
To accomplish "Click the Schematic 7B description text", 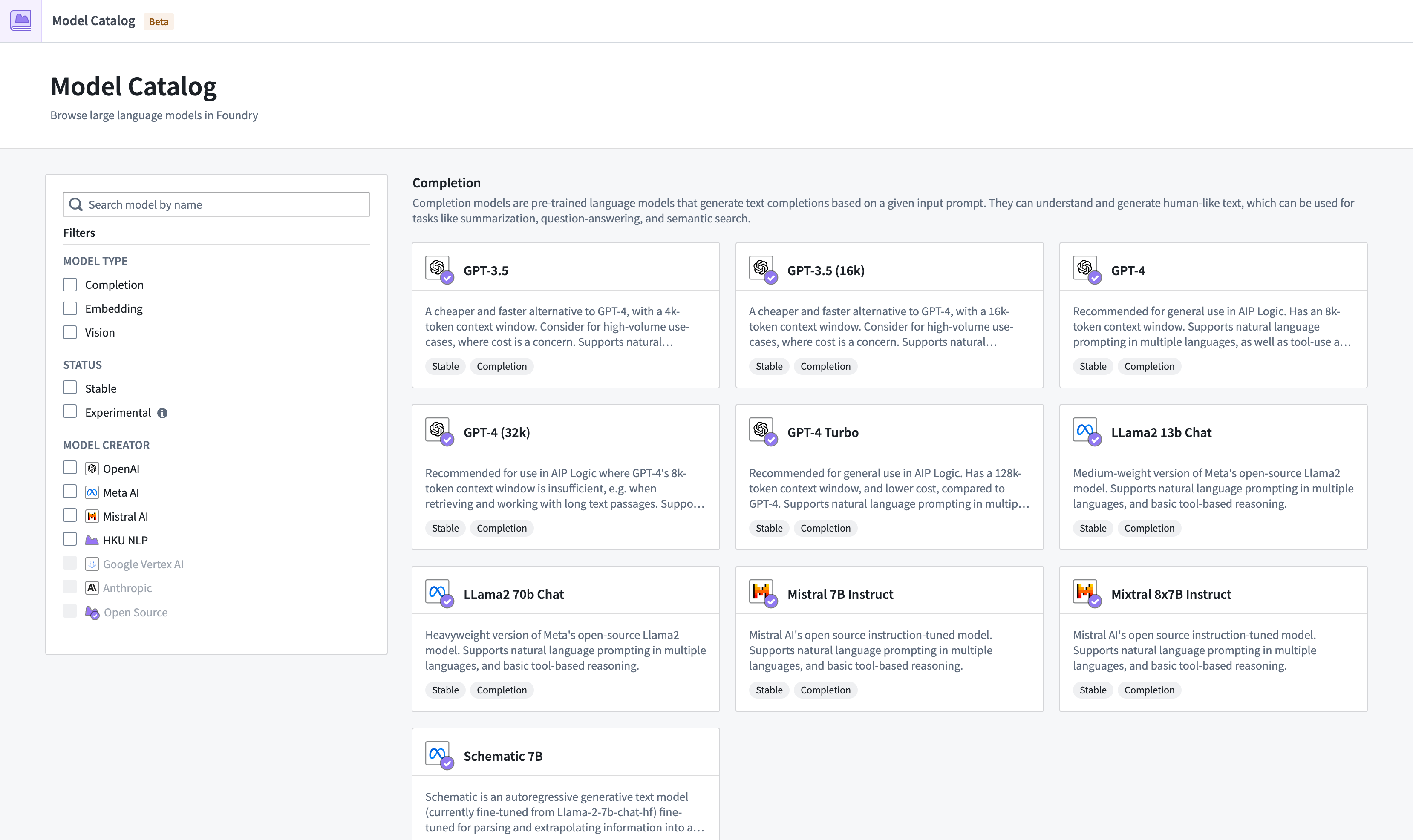I will click(565, 812).
